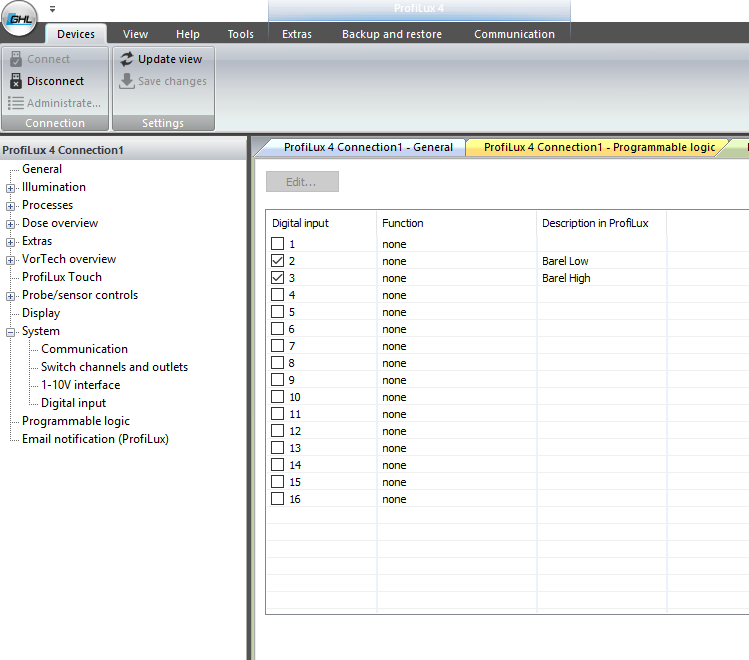The height and width of the screenshot is (660, 749).
Task: Check the digital input 16 checkbox
Action: [x=278, y=499]
